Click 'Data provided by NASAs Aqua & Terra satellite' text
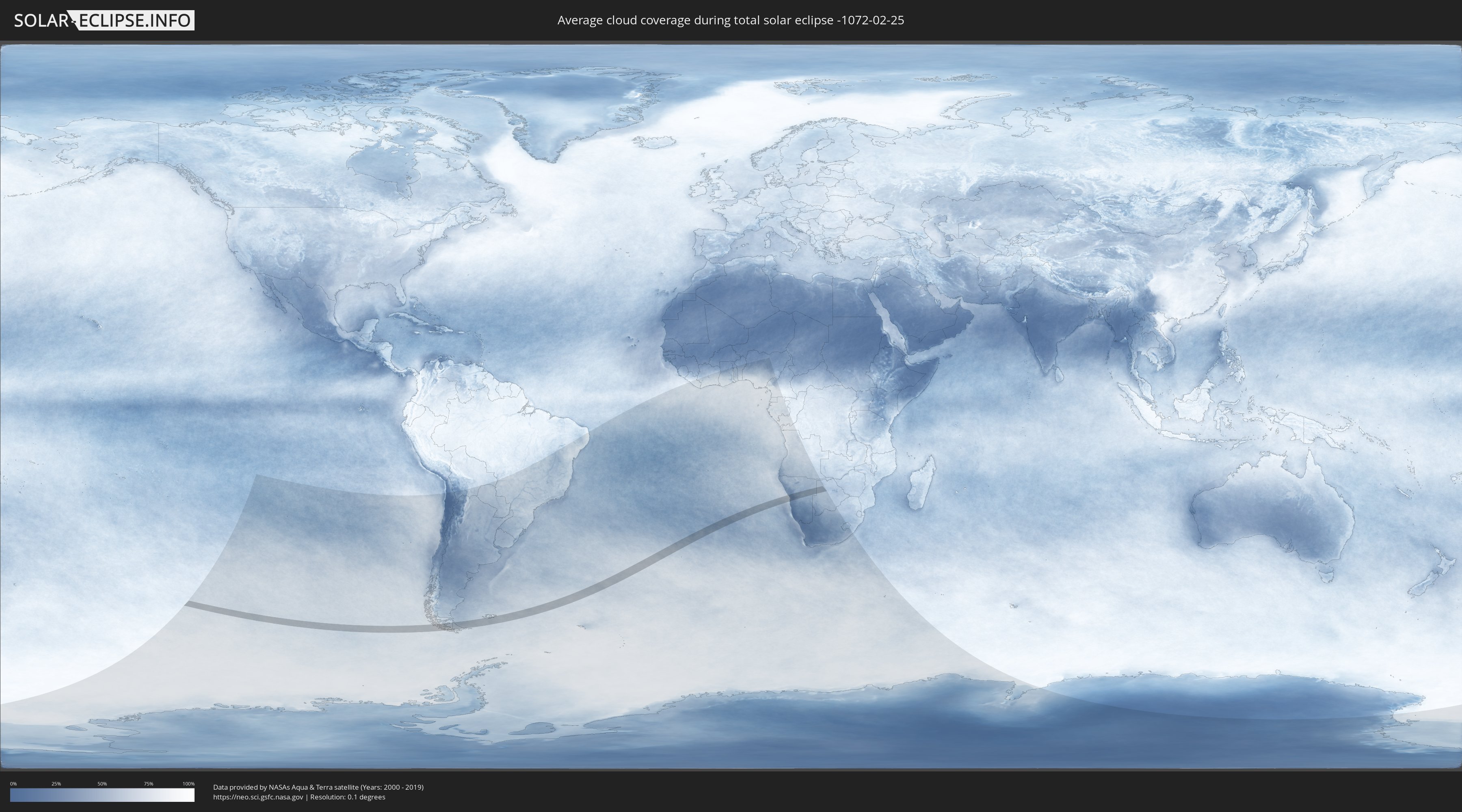1462x812 pixels. coord(286,787)
